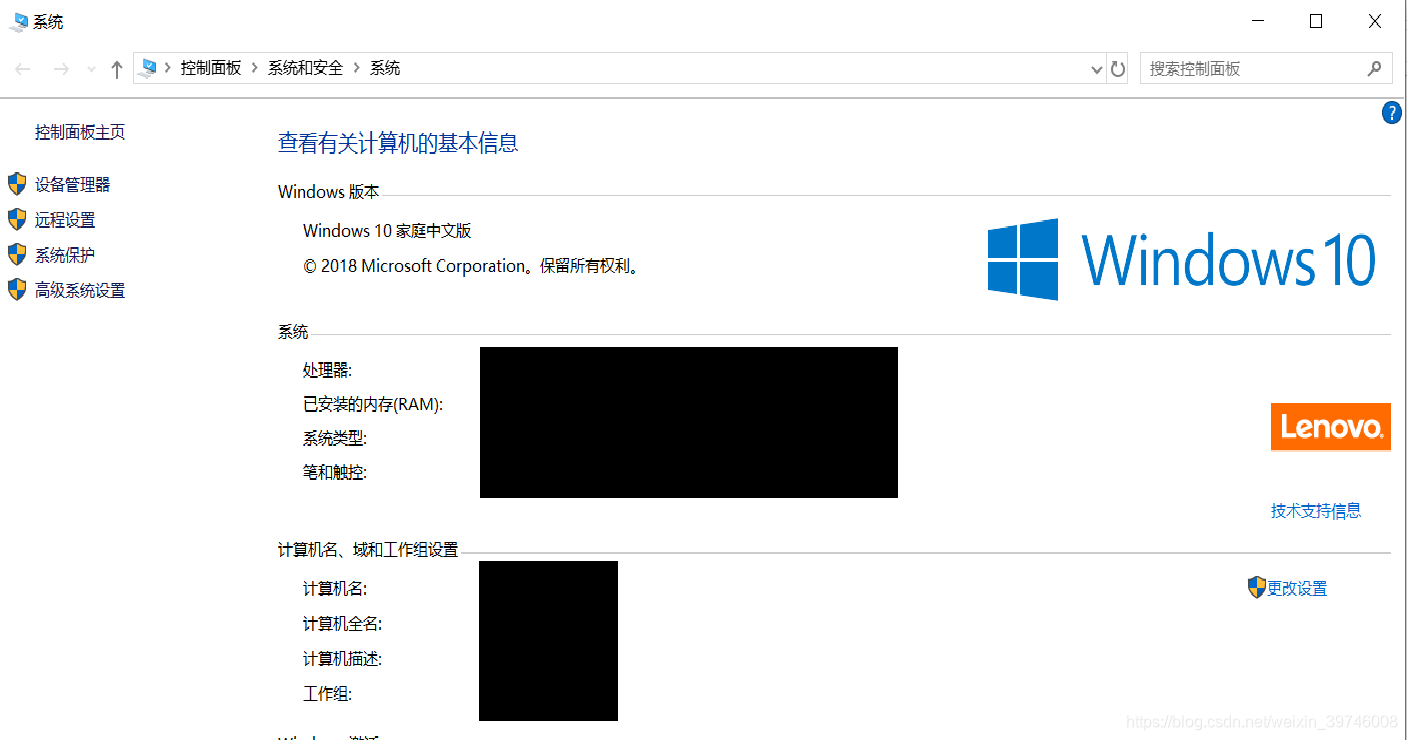Focus the 搜索控制面板 search field

pyautogui.click(x=1266, y=69)
